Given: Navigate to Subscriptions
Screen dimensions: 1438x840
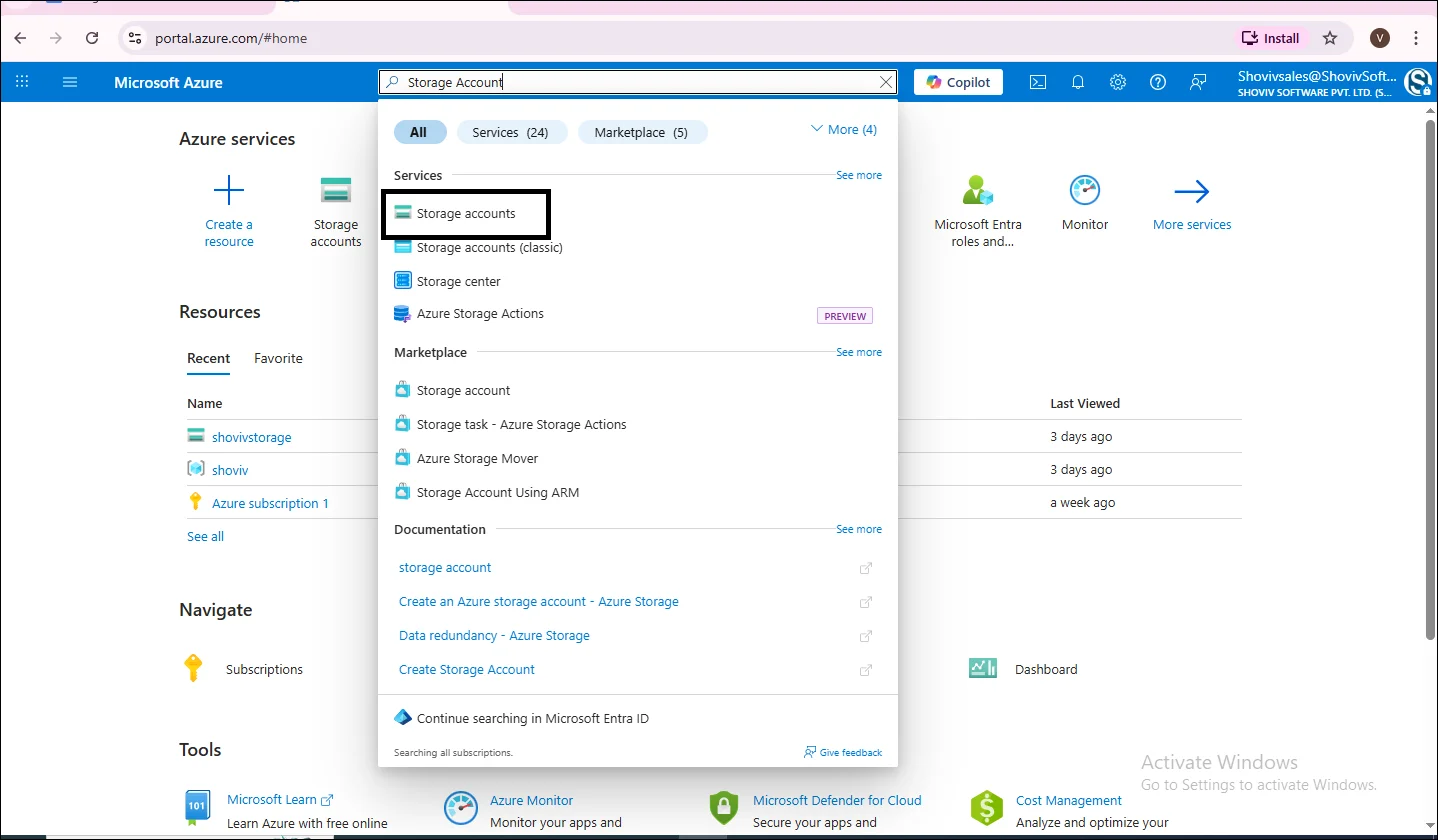Looking at the screenshot, I should tap(264, 670).
